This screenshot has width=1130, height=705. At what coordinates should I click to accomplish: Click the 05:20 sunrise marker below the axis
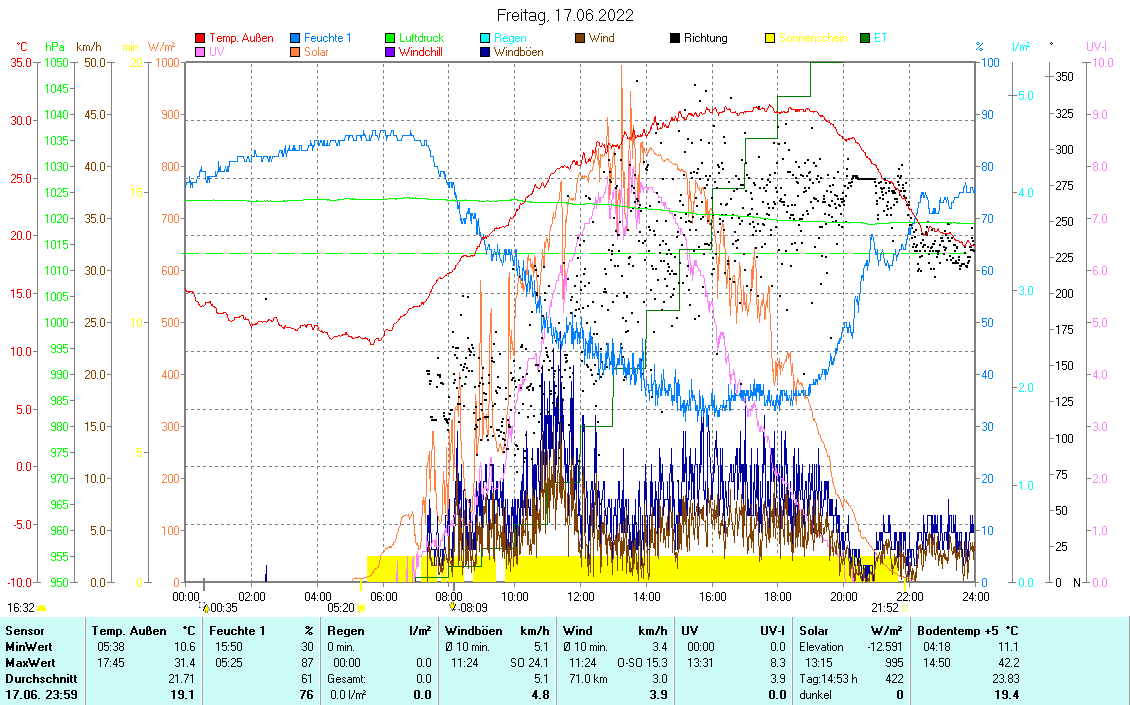click(341, 607)
